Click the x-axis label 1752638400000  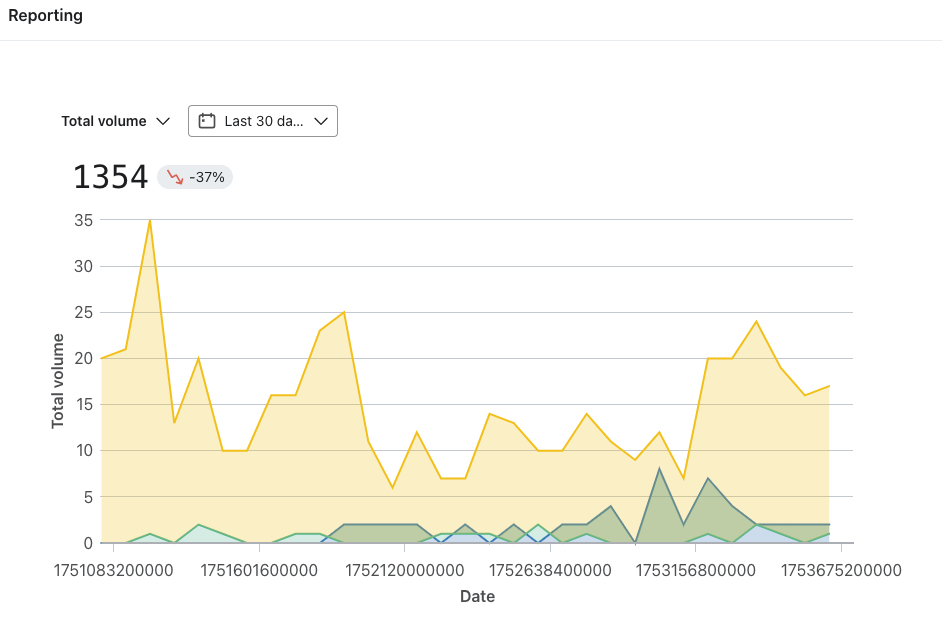click(550, 571)
